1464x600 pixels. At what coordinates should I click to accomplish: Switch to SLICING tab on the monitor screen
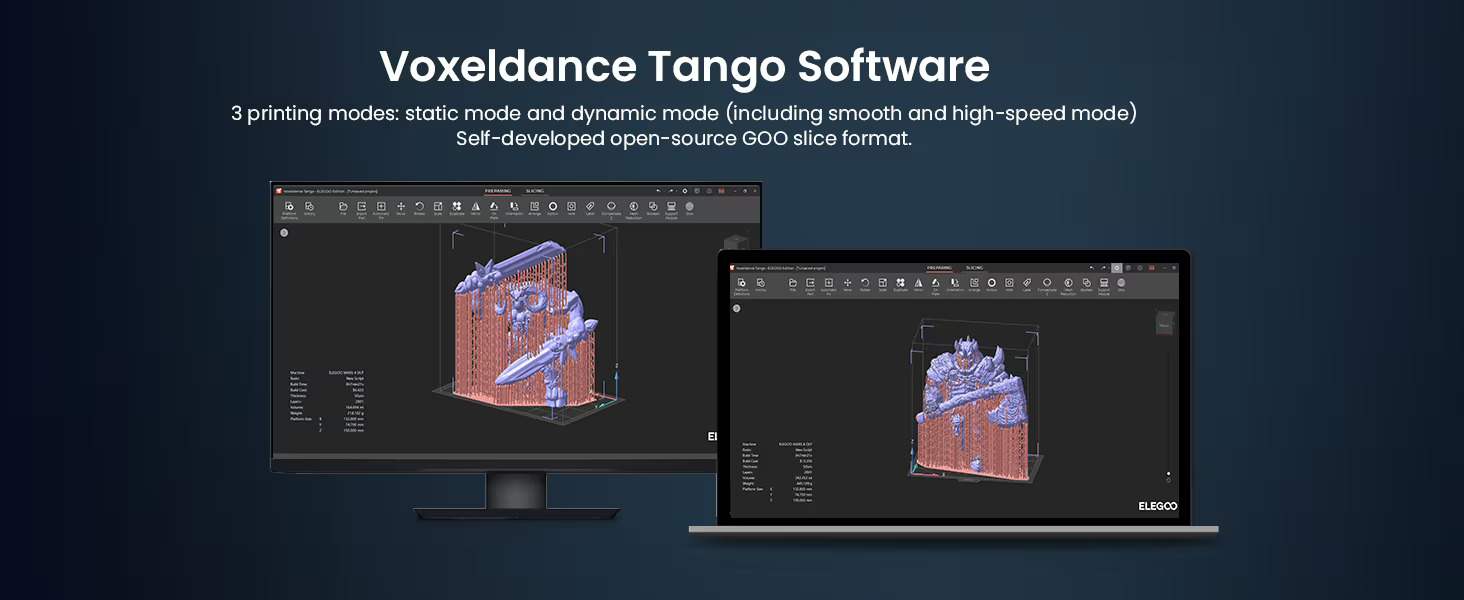point(535,191)
